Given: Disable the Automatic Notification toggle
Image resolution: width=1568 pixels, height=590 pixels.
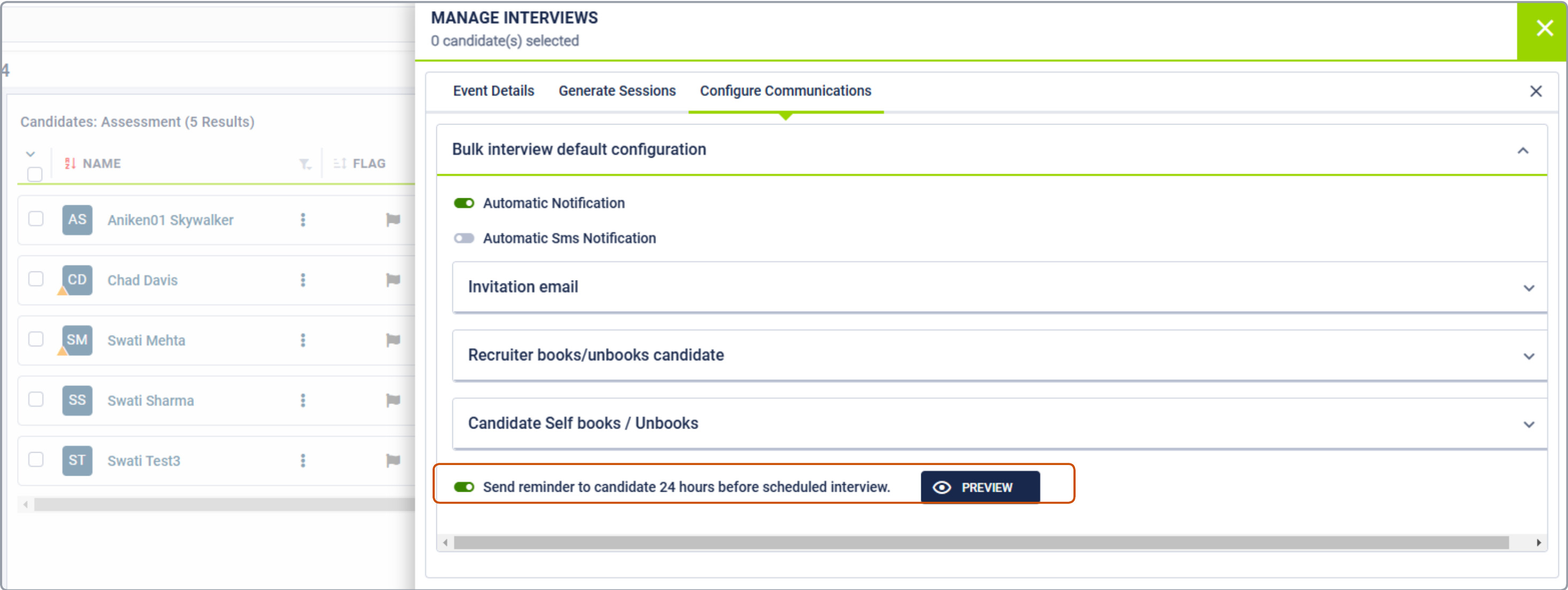Looking at the screenshot, I should point(464,203).
